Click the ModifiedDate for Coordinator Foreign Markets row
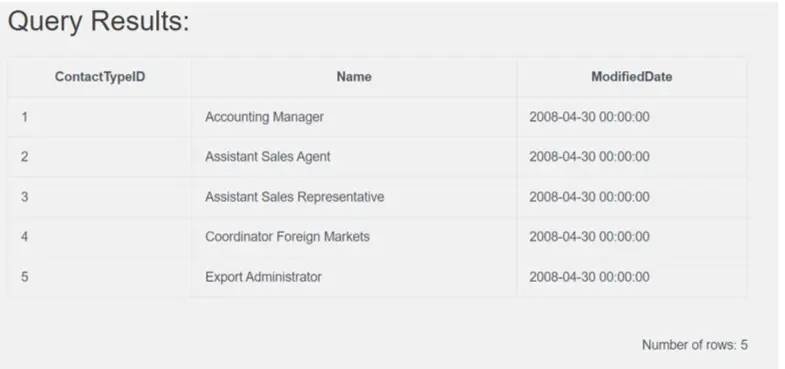785x369 pixels. 632,236
